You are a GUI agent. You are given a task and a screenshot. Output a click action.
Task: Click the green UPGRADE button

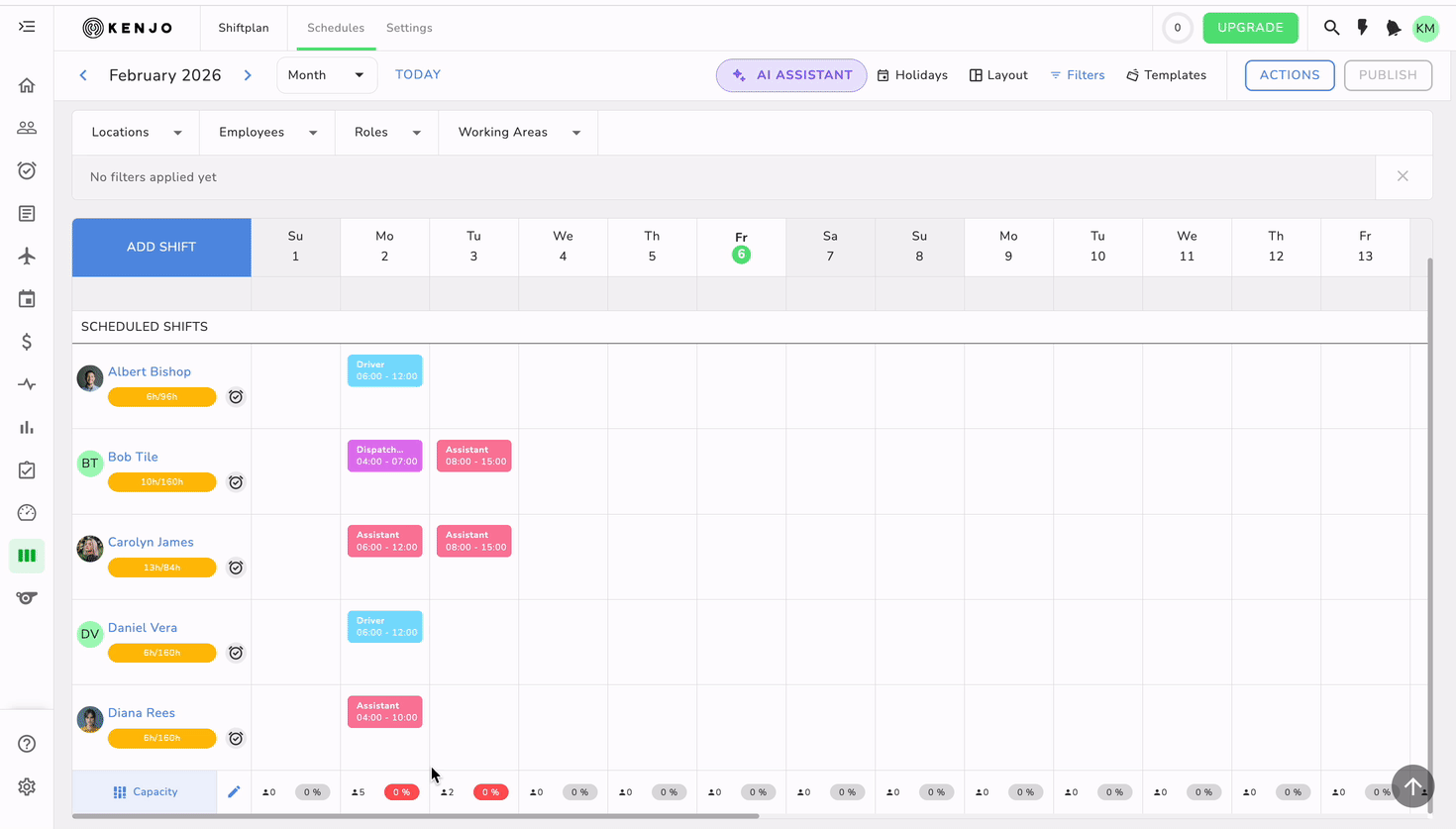click(x=1250, y=28)
